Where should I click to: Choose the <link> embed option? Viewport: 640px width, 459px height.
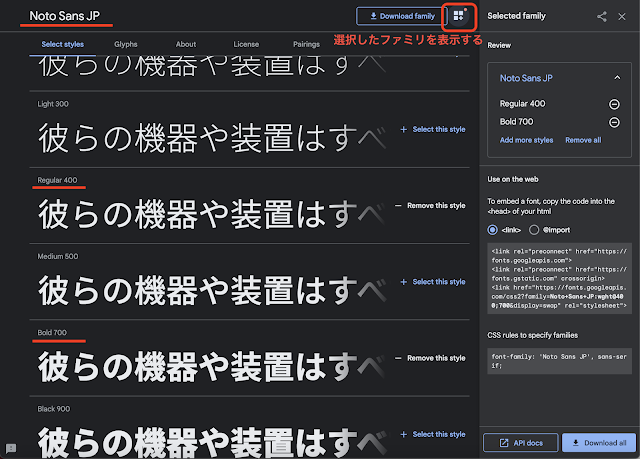493,230
